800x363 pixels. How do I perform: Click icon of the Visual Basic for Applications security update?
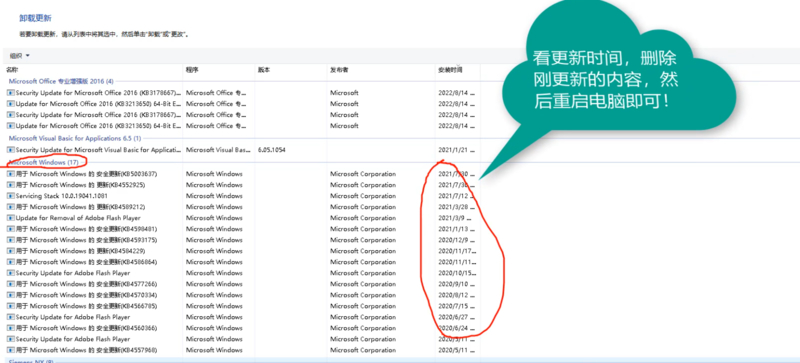(11, 150)
